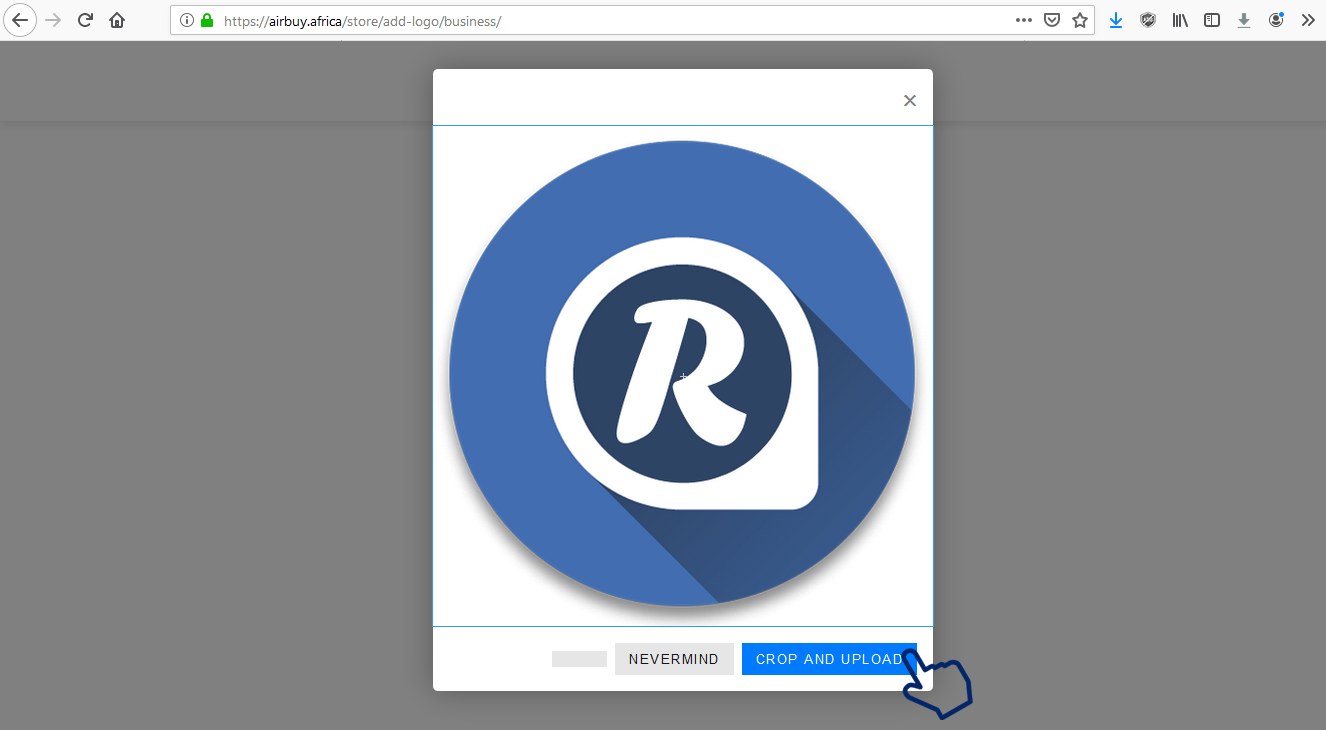Reload the current page

86,20
